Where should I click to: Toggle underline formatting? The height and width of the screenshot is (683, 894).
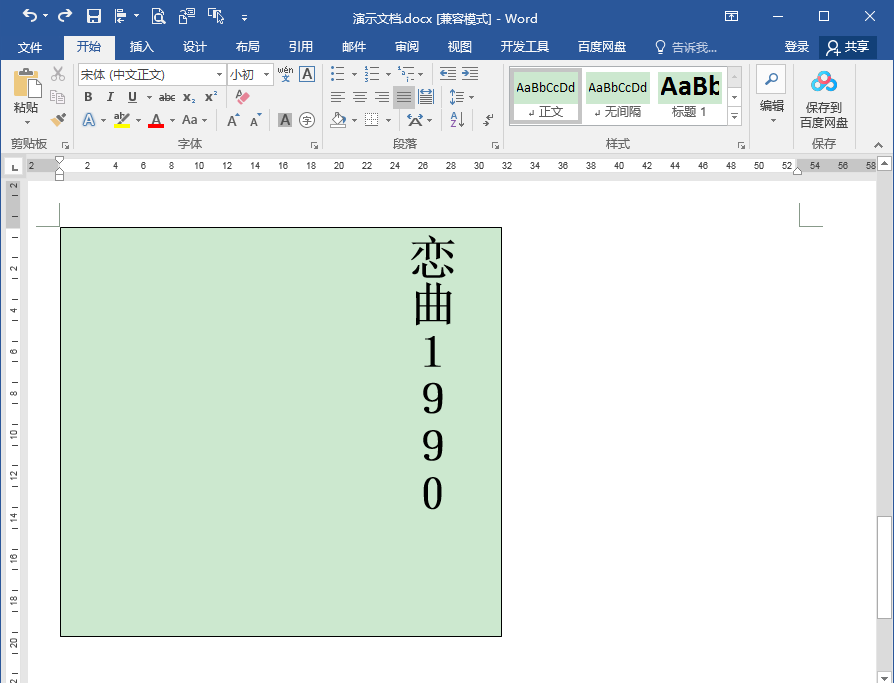pyautogui.click(x=132, y=97)
